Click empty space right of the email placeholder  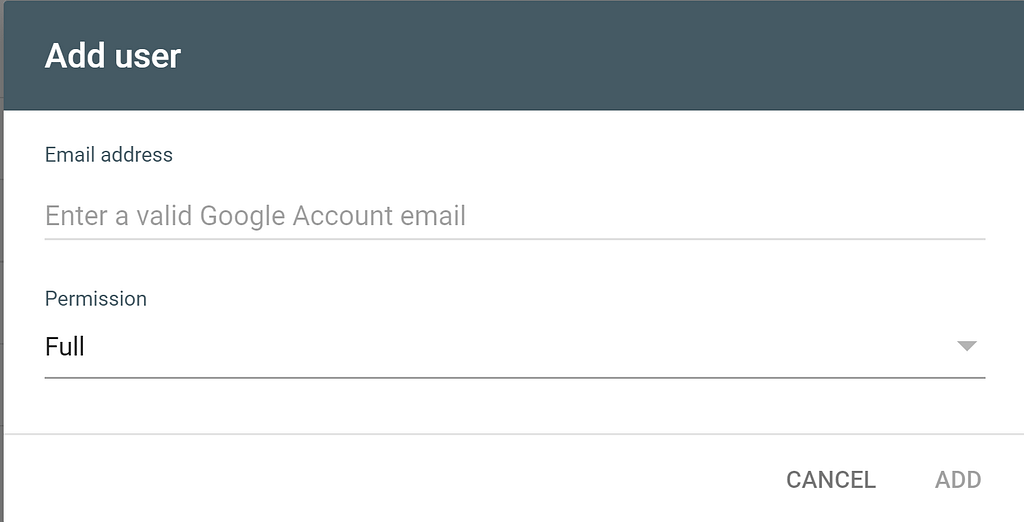(720, 216)
